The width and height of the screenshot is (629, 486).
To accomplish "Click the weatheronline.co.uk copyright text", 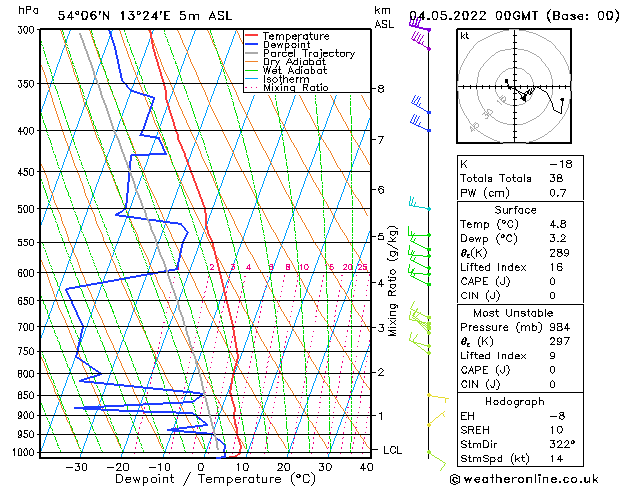I will (524, 479).
